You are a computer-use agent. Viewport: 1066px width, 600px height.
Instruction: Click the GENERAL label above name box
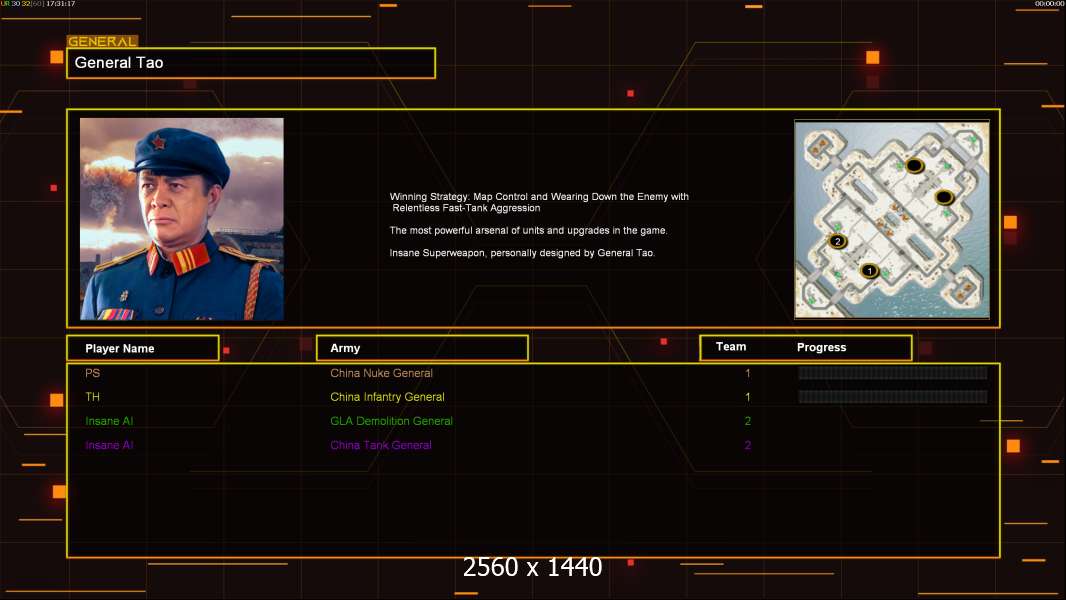click(102, 41)
